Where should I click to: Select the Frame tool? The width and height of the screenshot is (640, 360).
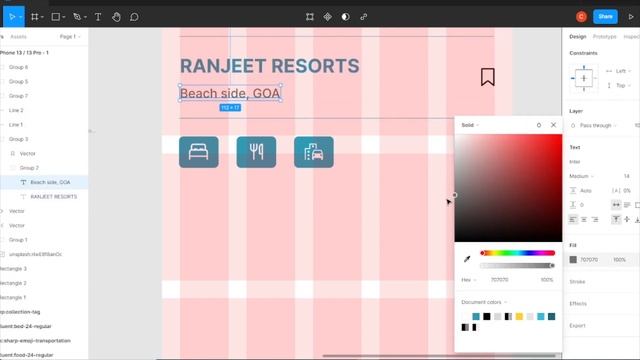(35, 17)
